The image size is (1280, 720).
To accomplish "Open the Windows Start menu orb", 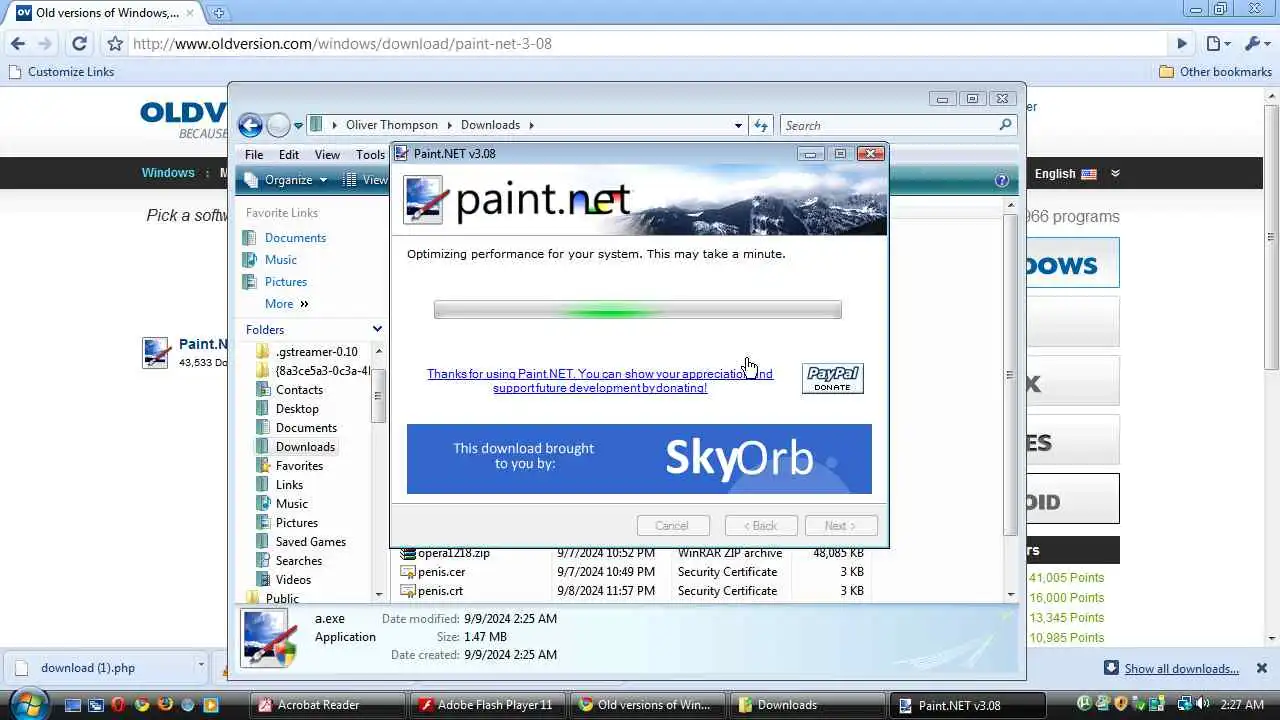I will pyautogui.click(x=28, y=703).
